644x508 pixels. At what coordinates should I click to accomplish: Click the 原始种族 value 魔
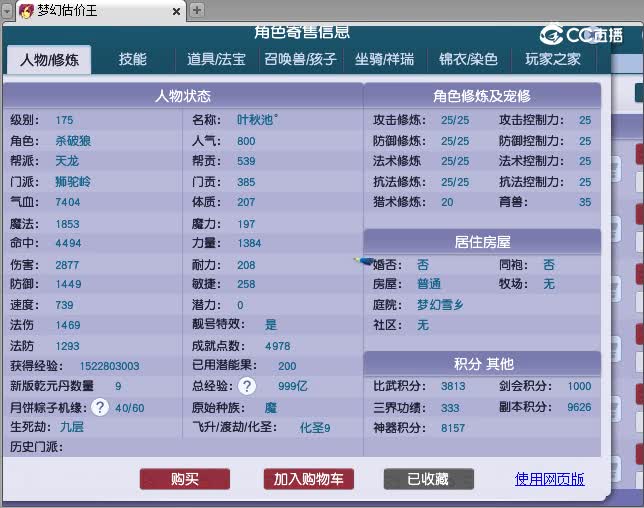(271, 408)
